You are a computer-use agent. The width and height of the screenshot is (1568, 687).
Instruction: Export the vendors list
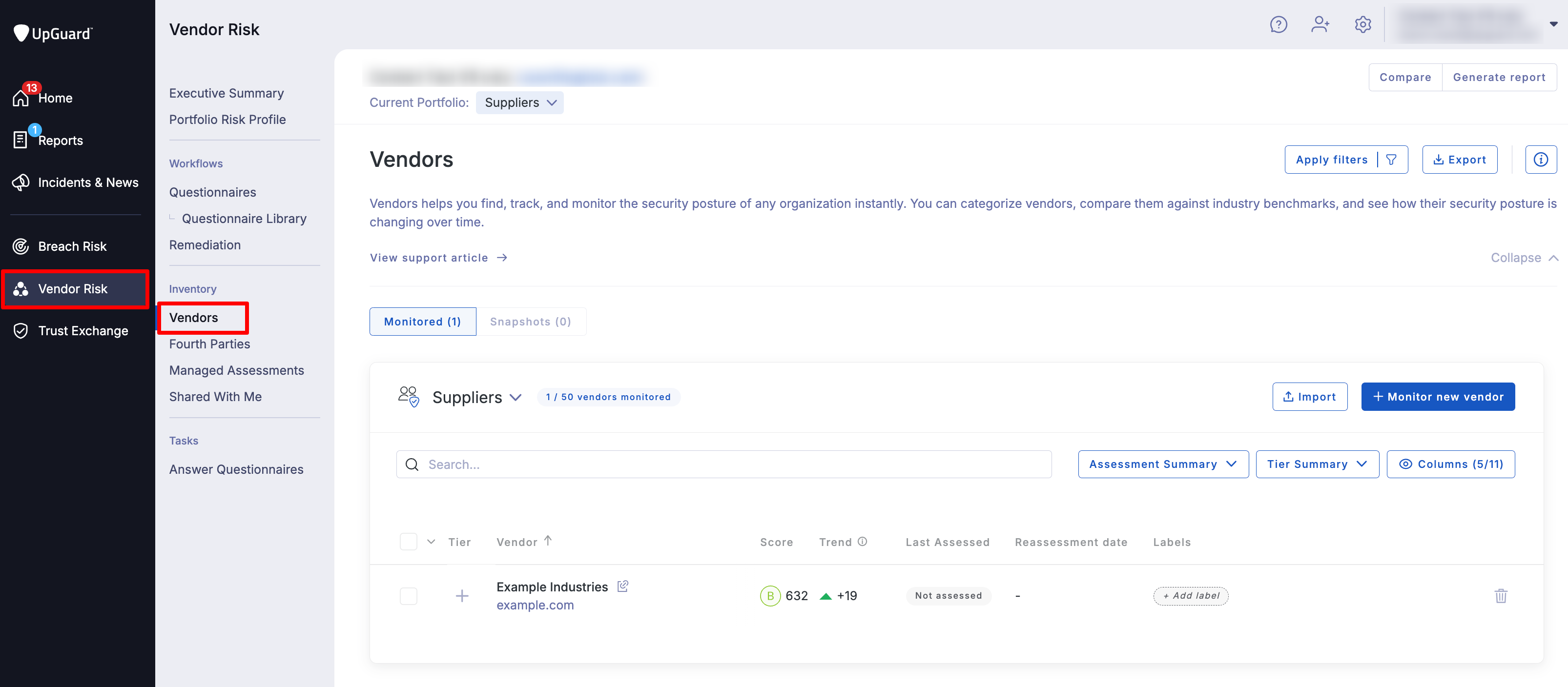[1459, 160]
